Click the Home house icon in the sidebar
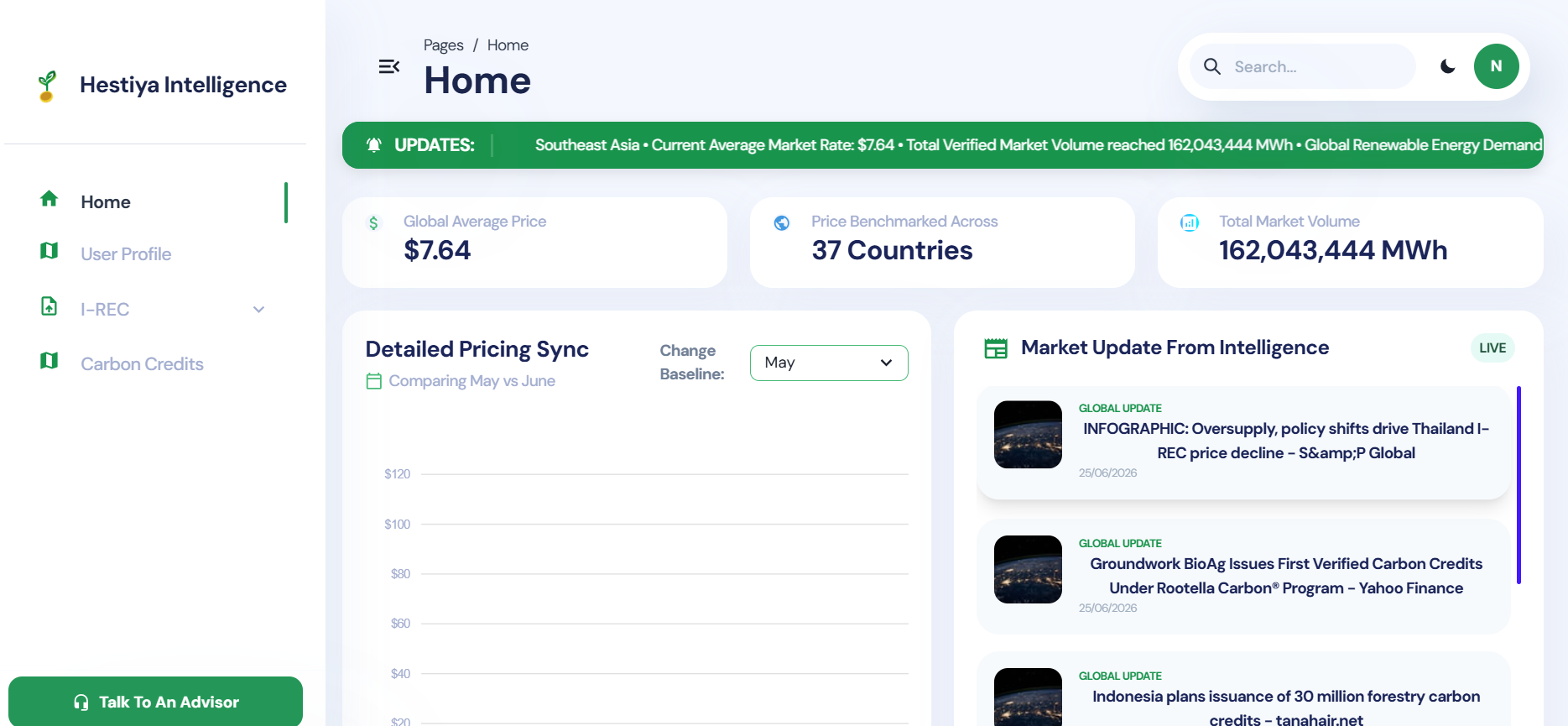This screenshot has width=1568, height=726. pos(49,199)
